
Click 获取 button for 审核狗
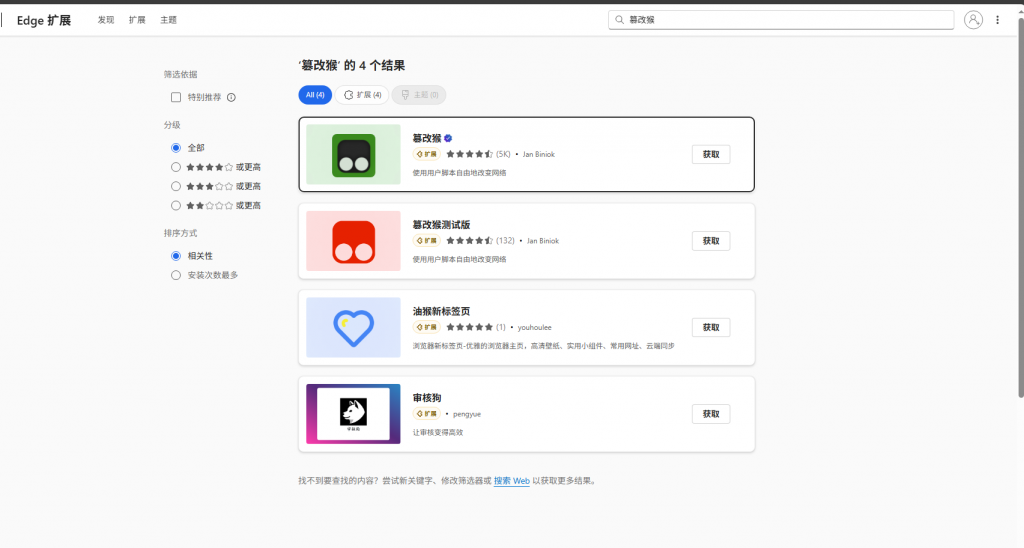(x=711, y=414)
